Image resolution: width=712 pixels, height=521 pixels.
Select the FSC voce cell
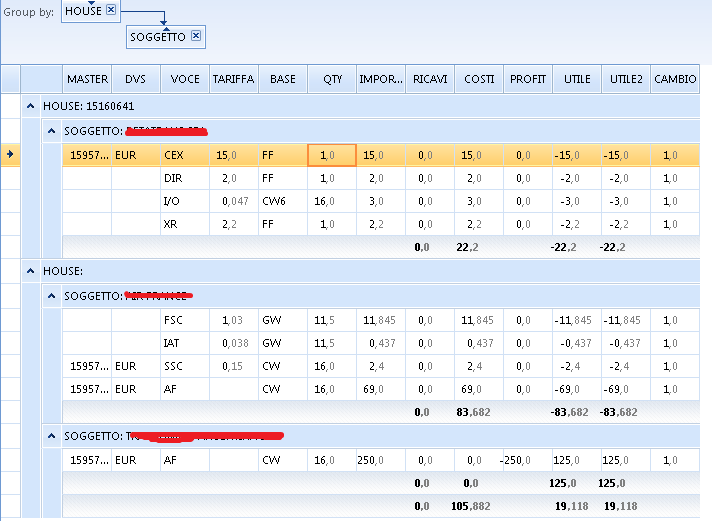tap(185, 320)
